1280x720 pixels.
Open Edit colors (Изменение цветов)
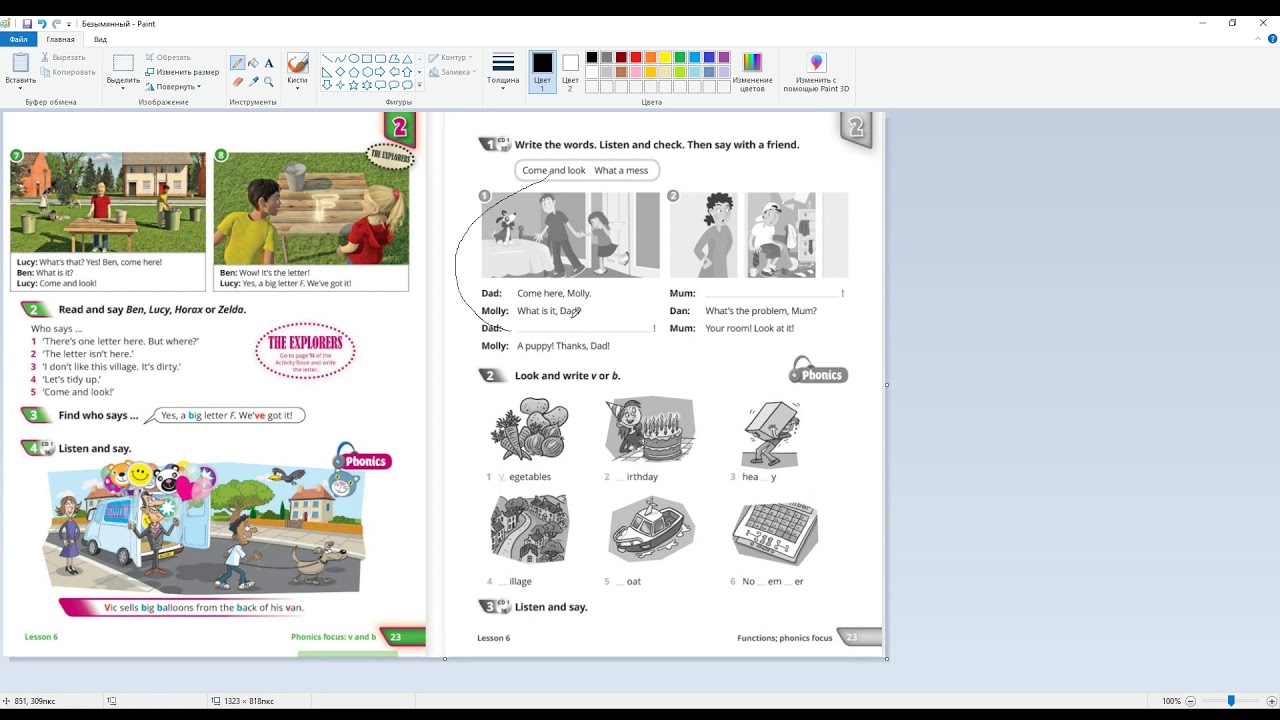coord(752,72)
